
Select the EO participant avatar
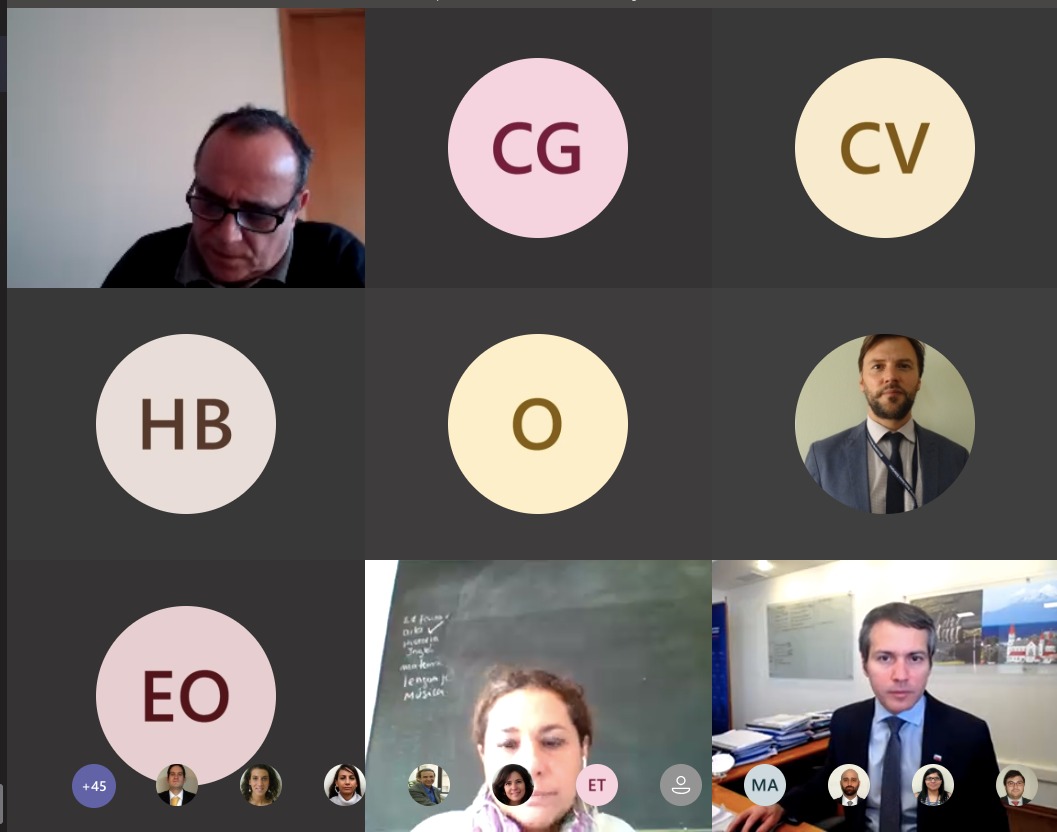(186, 695)
